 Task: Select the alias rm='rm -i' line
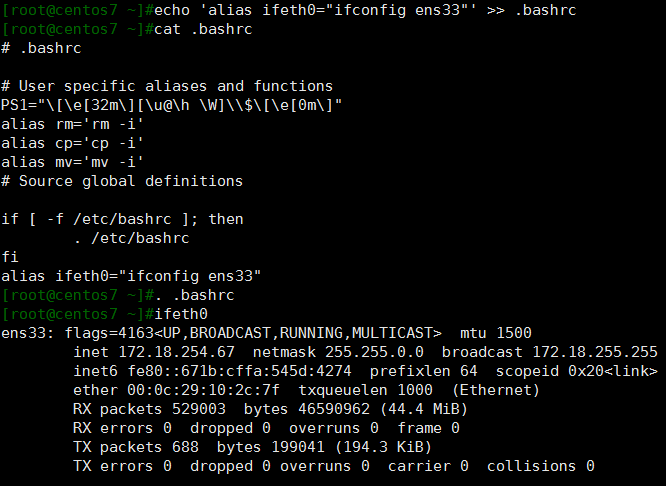coord(72,124)
